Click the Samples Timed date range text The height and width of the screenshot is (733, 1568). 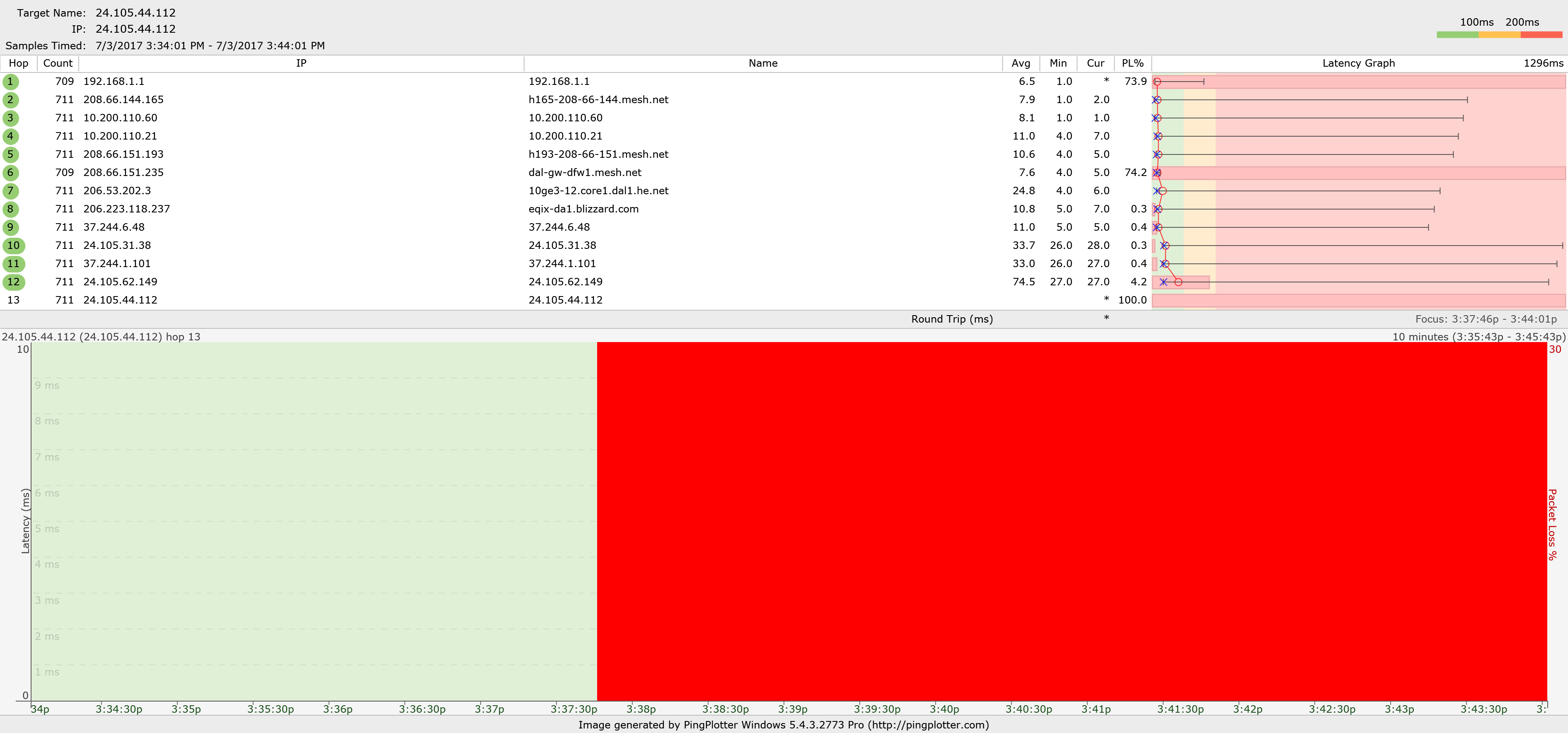210,46
